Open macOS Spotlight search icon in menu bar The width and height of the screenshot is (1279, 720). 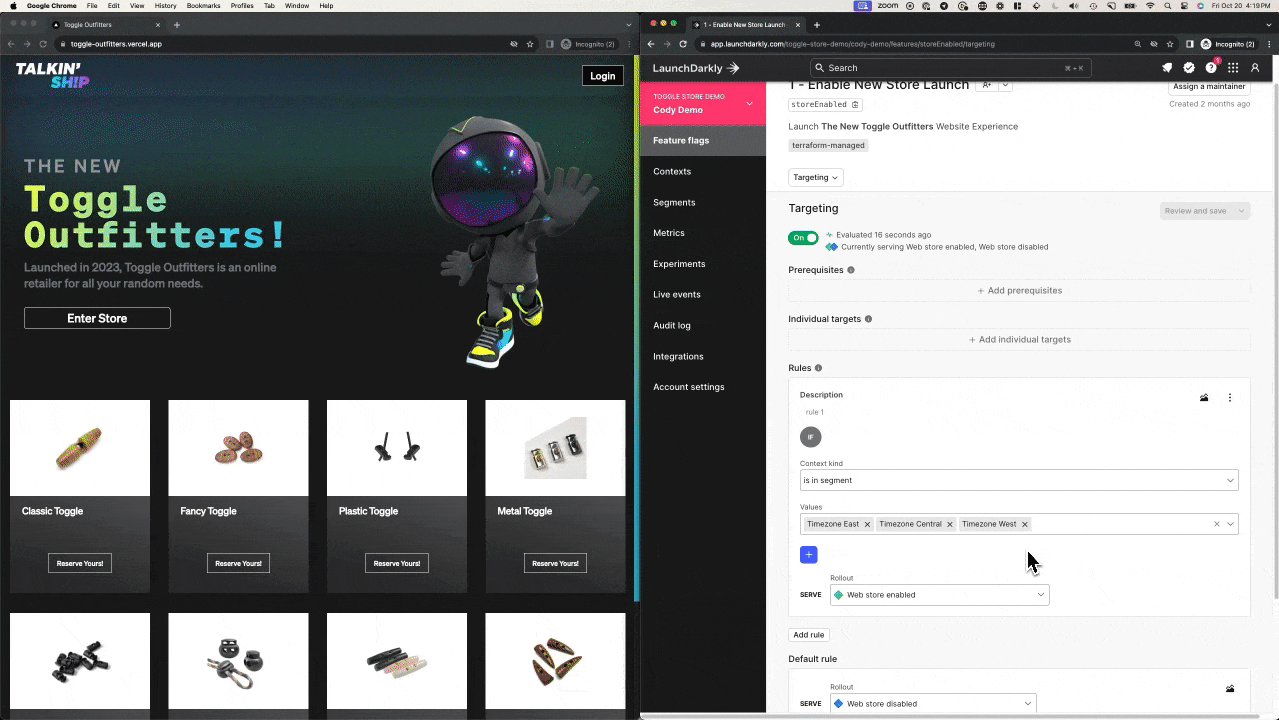(x=1167, y=6)
